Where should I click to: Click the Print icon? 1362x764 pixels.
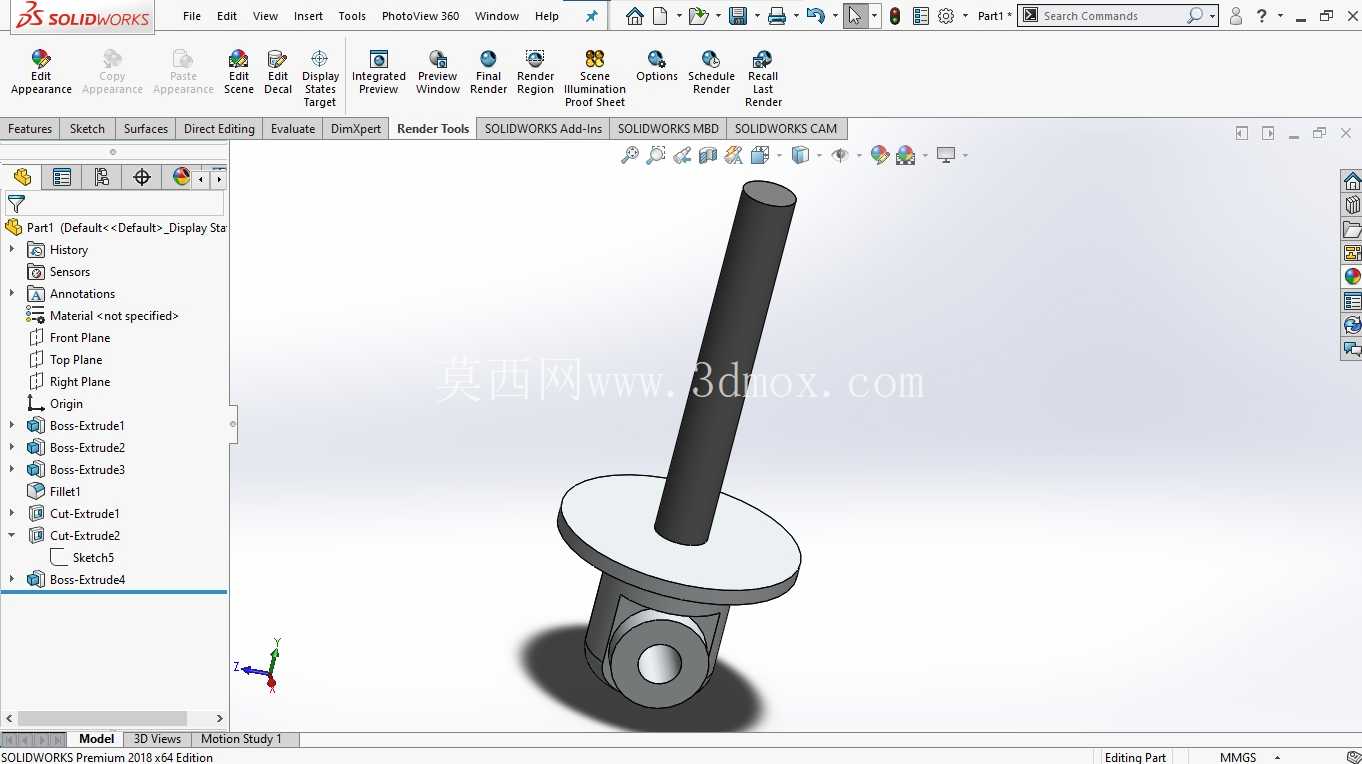point(777,16)
